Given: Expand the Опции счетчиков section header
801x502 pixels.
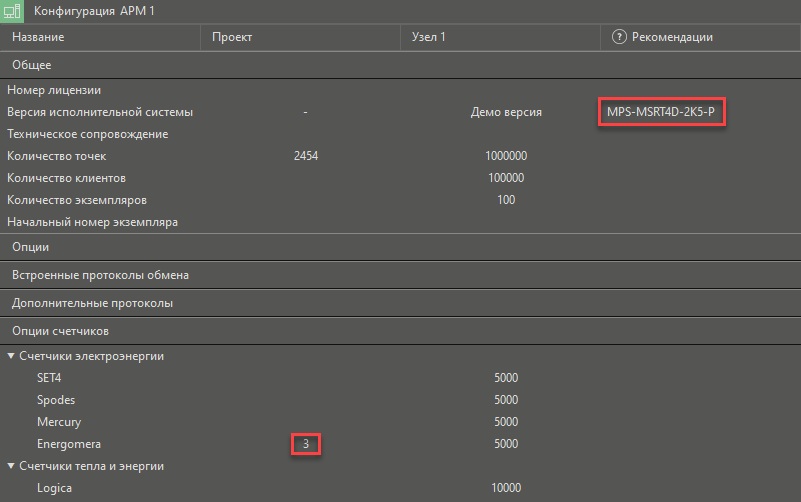Looking at the screenshot, I should point(60,331).
